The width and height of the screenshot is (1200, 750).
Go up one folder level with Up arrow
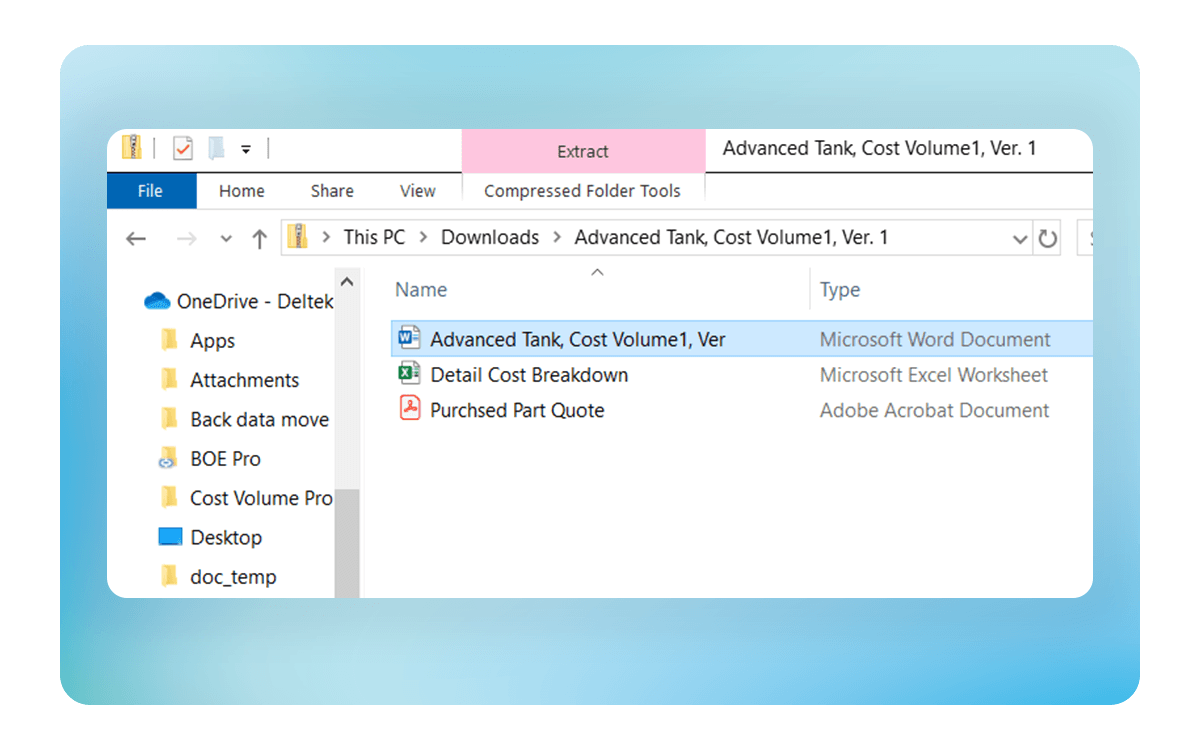tap(260, 239)
